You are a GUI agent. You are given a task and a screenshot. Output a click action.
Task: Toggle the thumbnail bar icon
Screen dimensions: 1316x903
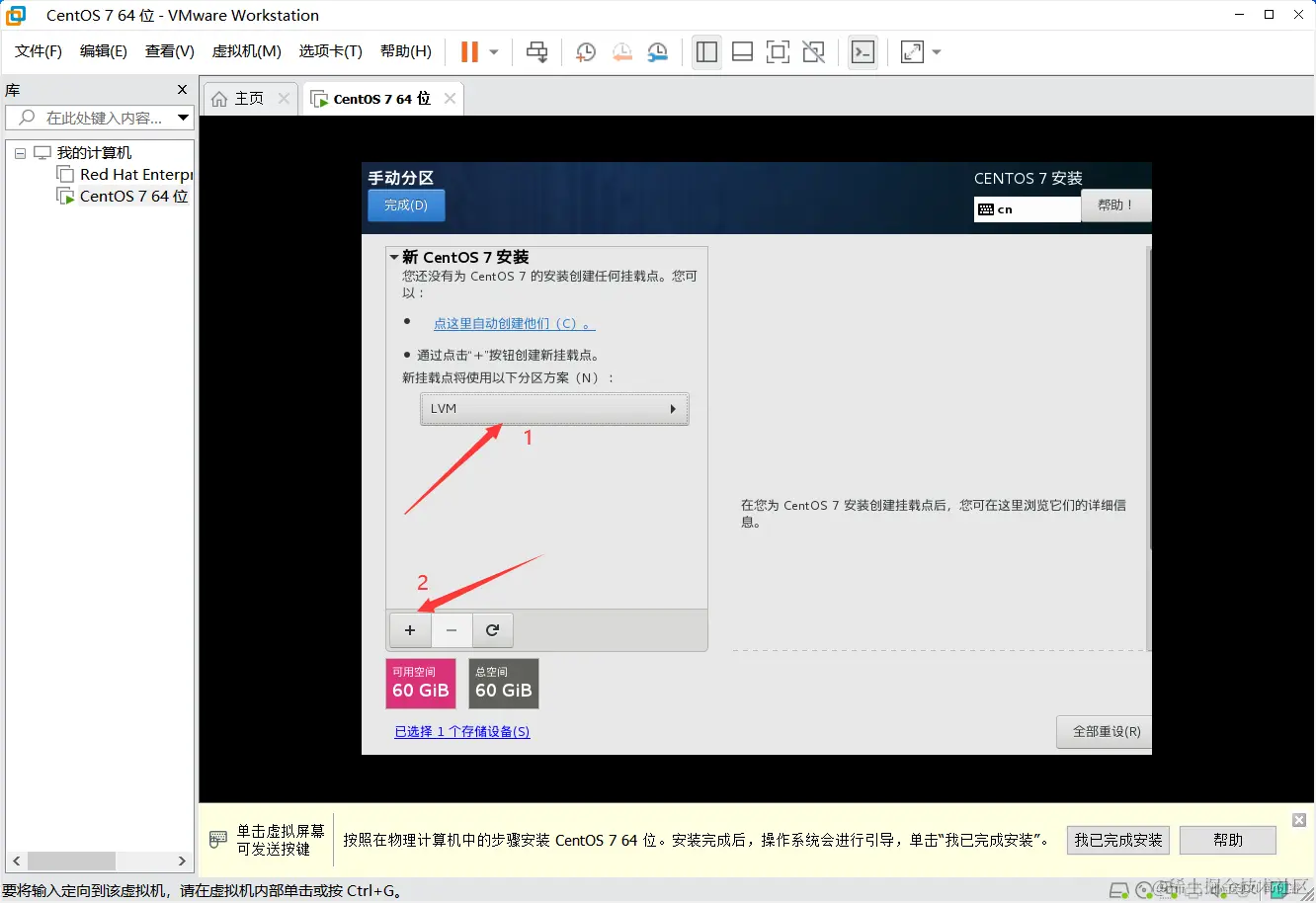(742, 52)
